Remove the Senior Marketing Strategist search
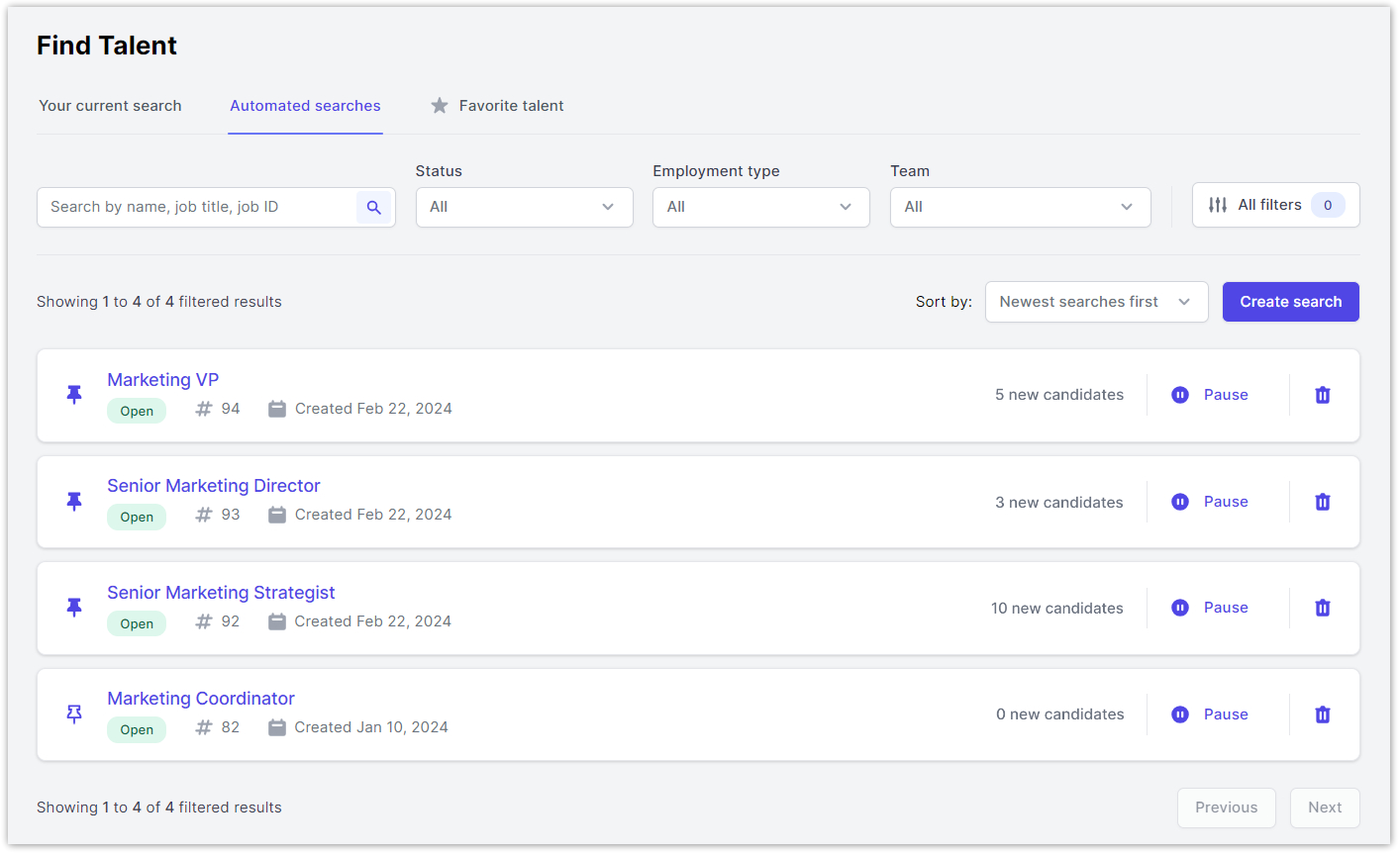 pyautogui.click(x=1322, y=608)
